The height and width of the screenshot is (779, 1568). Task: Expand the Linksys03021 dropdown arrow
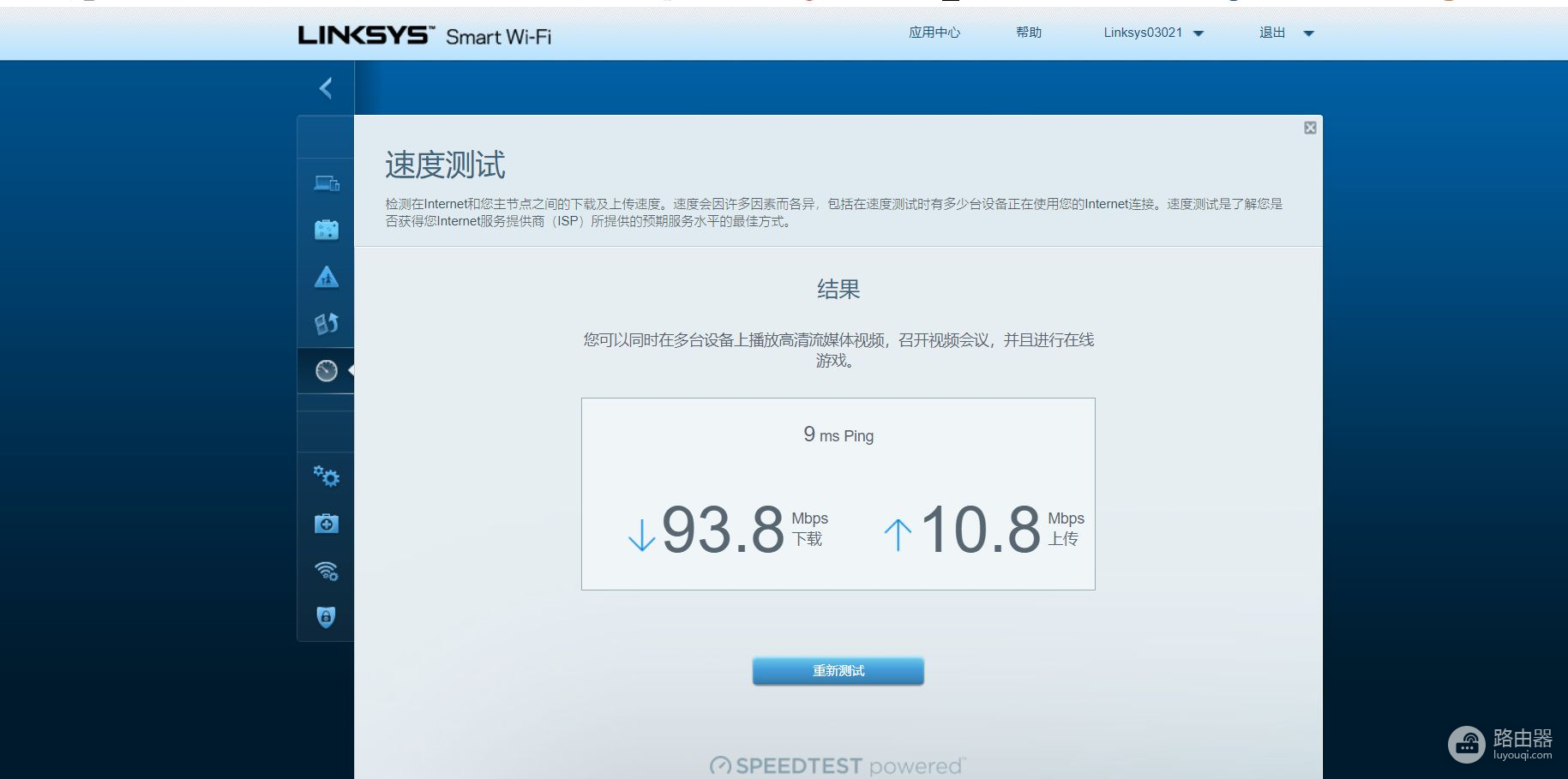pos(1199,33)
